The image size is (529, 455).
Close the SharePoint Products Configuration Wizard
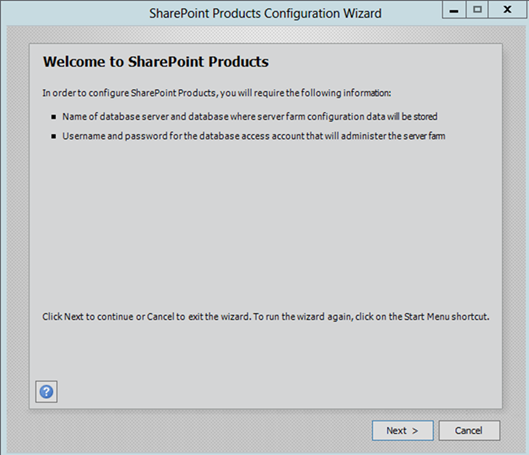pyautogui.click(x=507, y=10)
